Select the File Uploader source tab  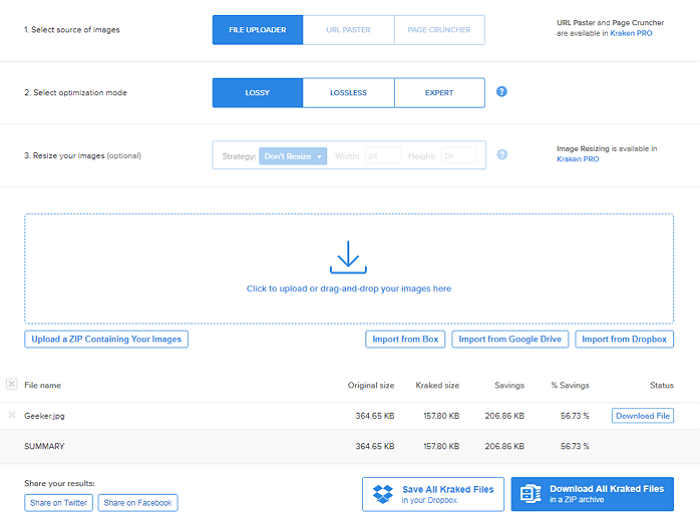257,30
